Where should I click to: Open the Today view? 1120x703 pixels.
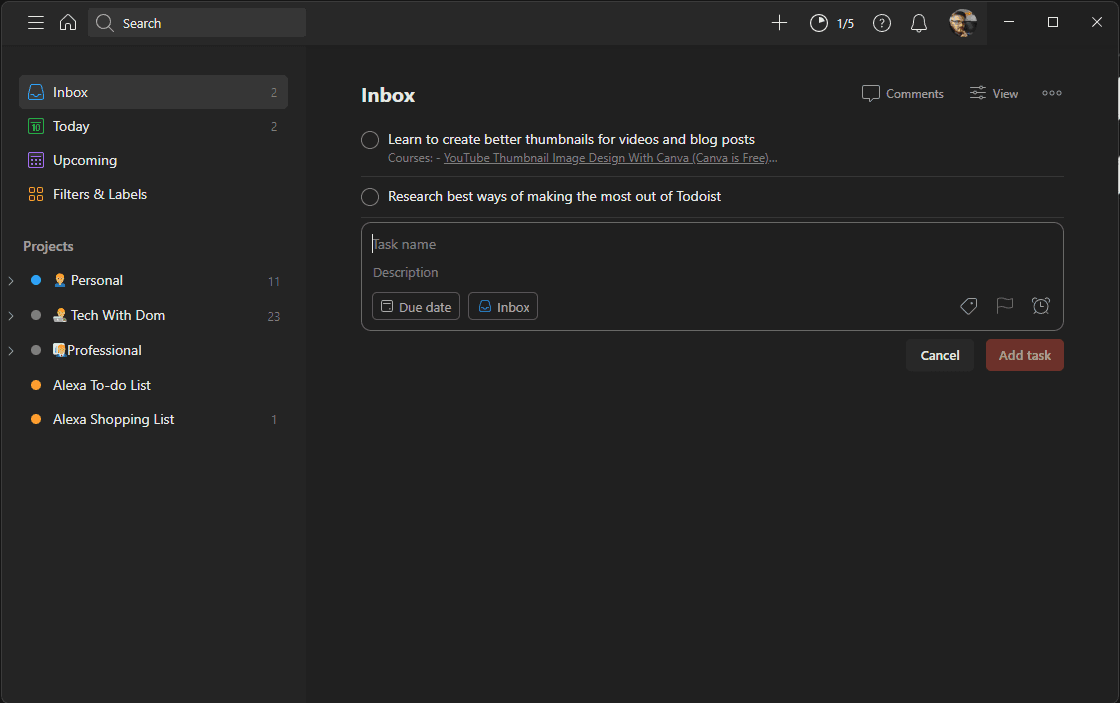click(154, 126)
